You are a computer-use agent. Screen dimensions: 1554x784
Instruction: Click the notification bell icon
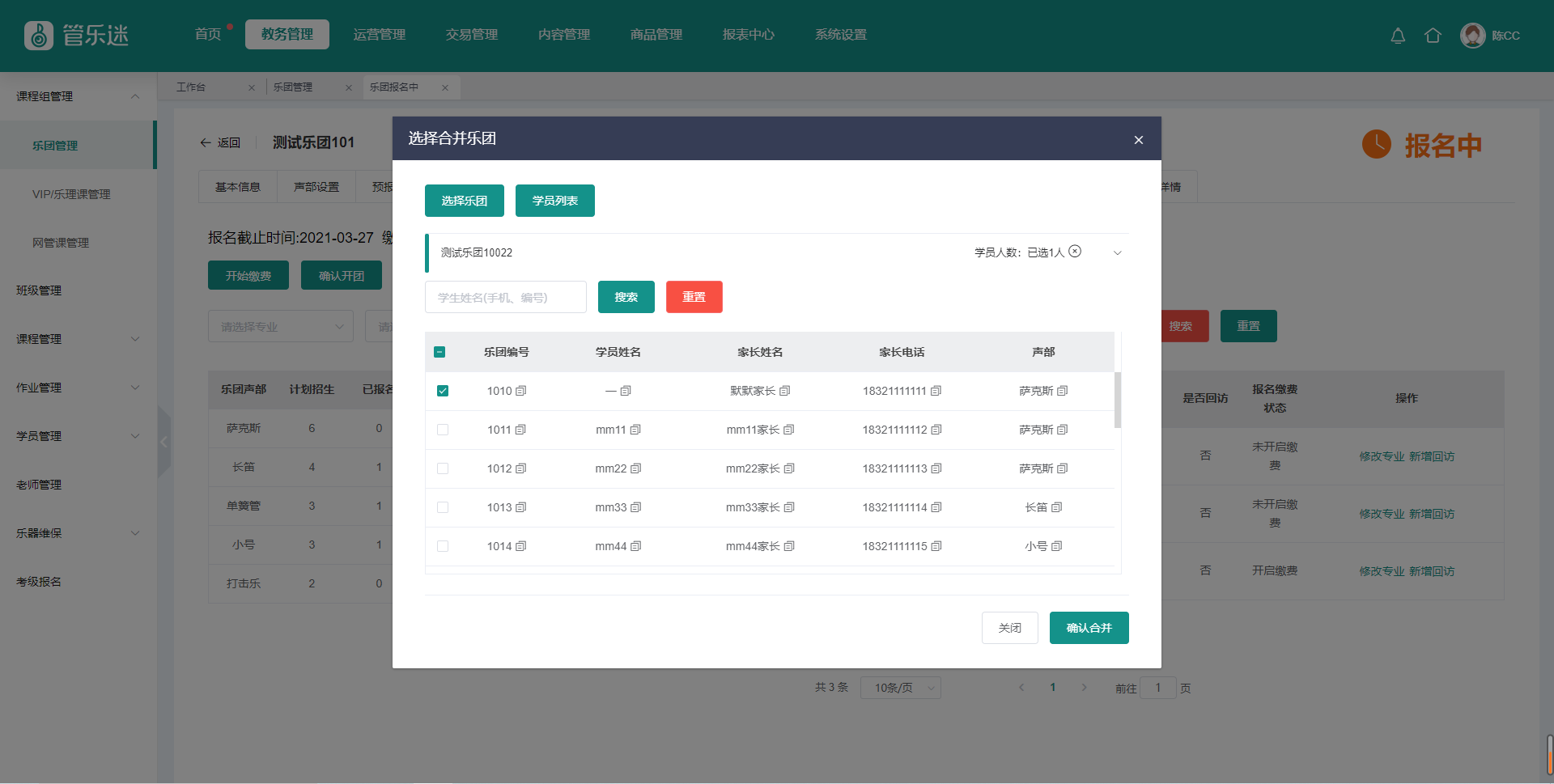[1398, 36]
